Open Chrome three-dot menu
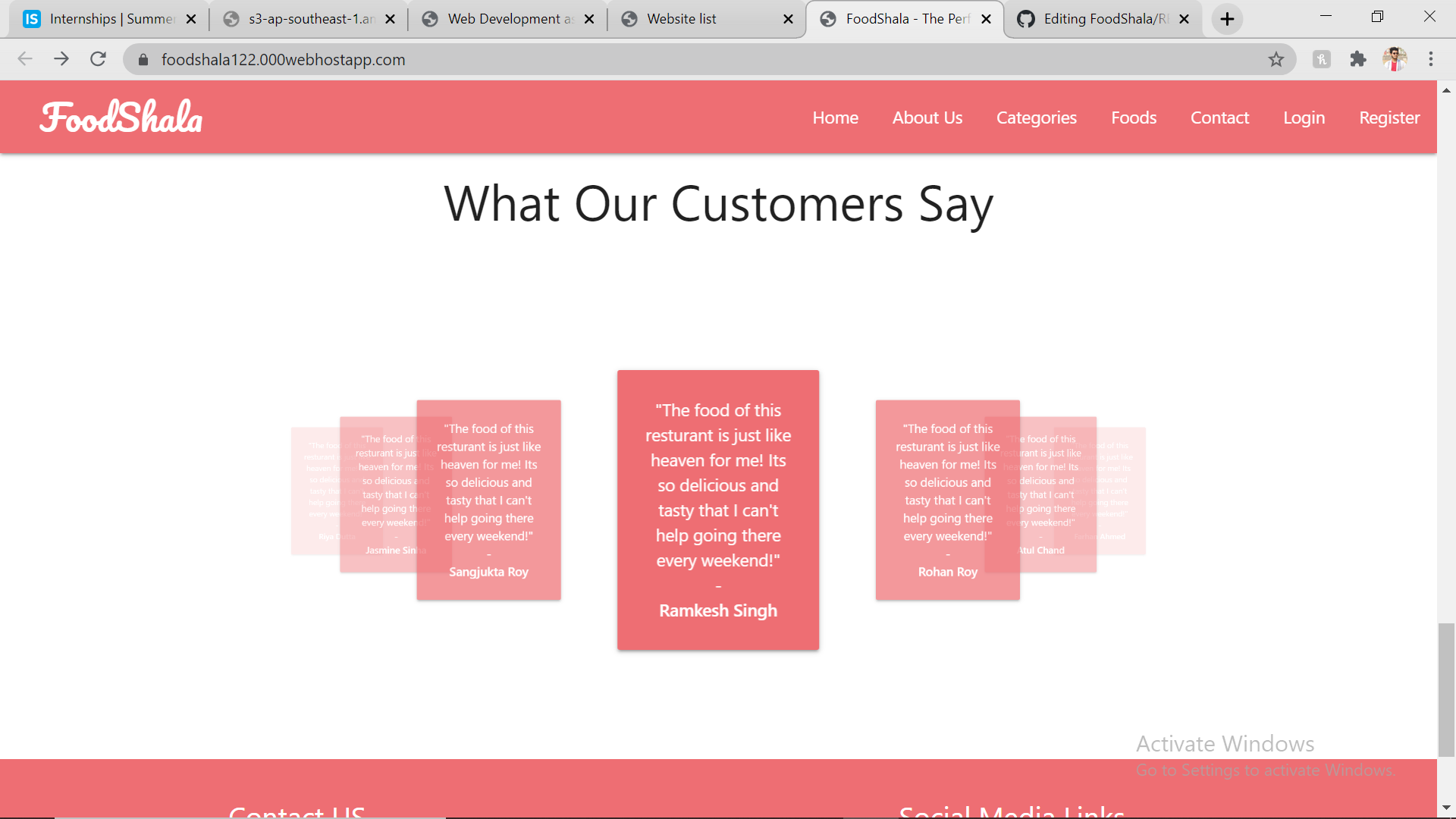This screenshot has width=1456, height=819. [x=1431, y=59]
